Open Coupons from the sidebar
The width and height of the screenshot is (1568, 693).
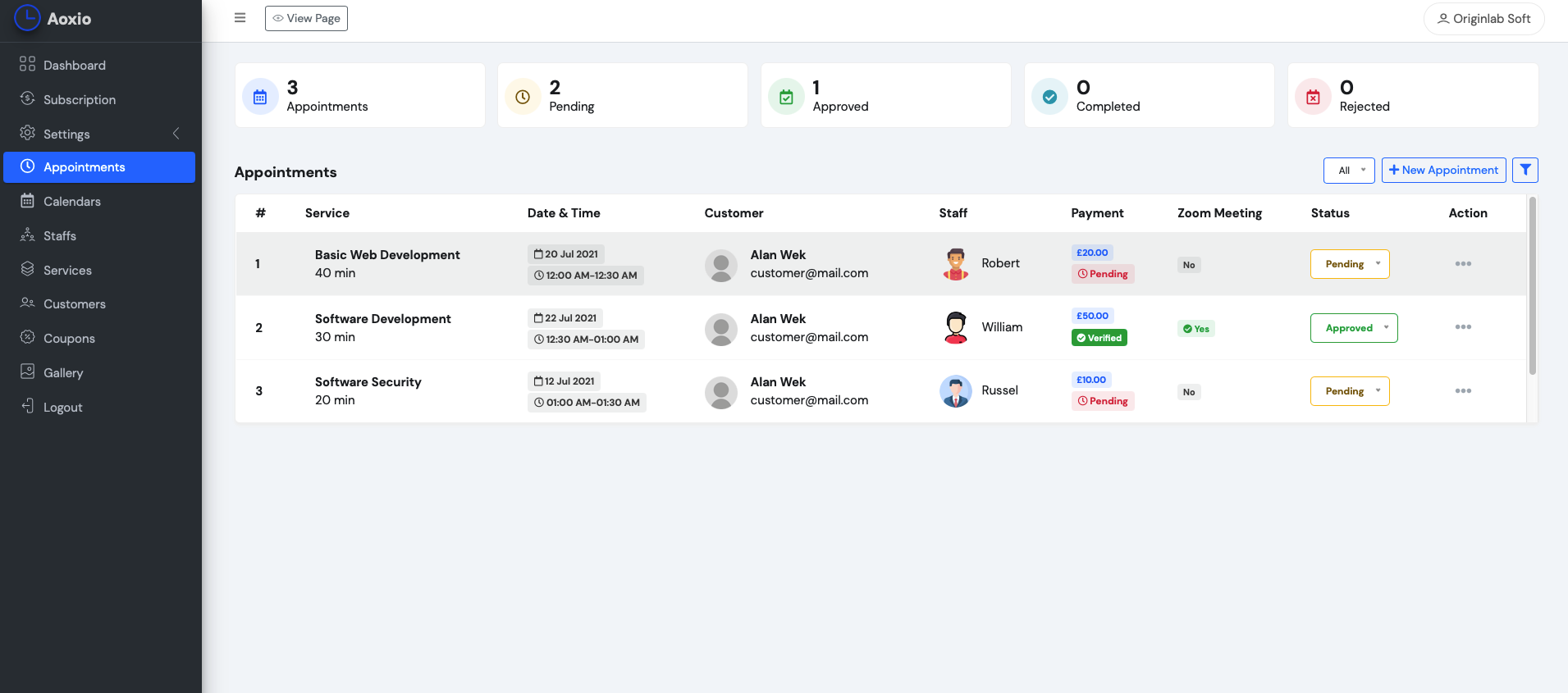click(x=69, y=339)
